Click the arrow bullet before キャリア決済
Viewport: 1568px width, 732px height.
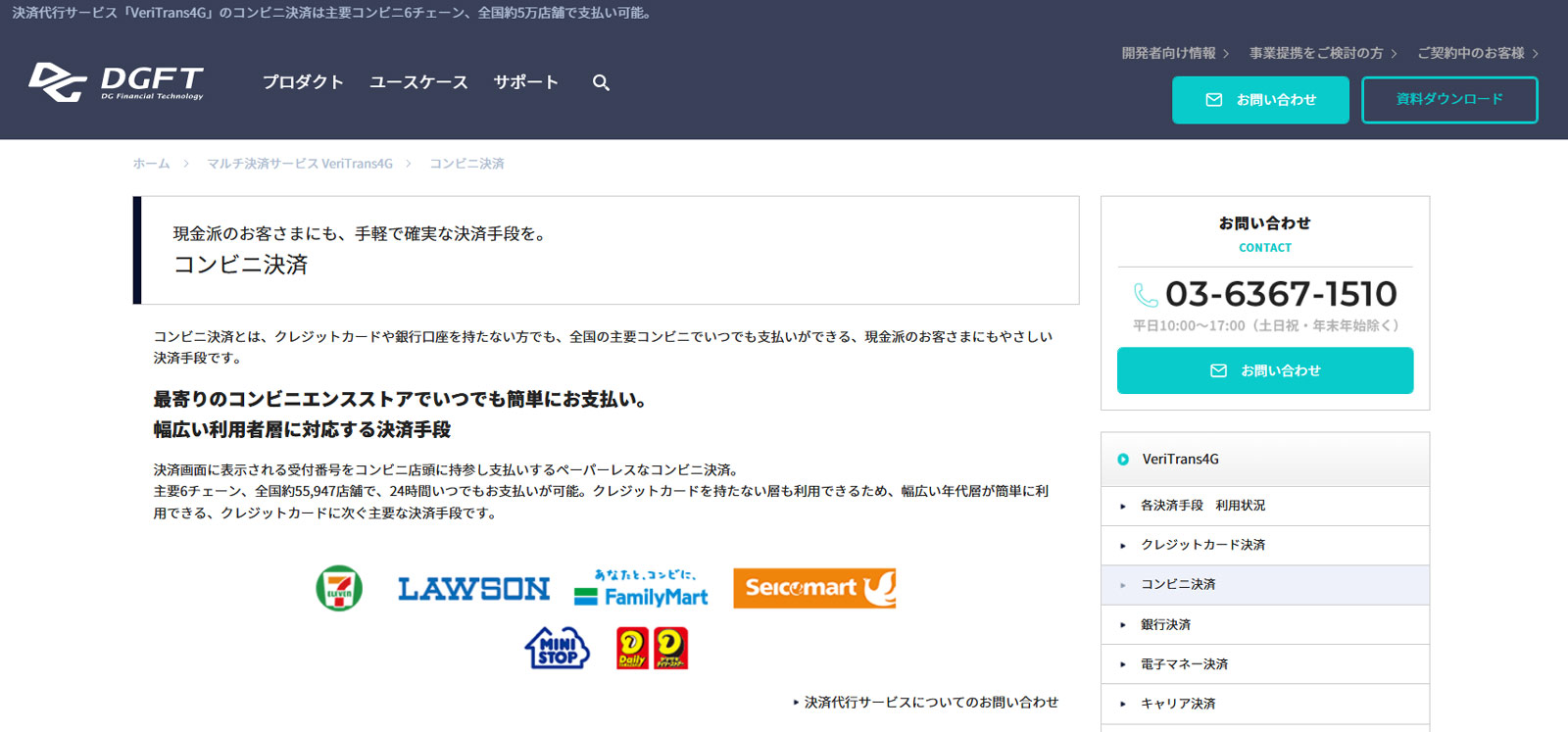coord(1123,704)
